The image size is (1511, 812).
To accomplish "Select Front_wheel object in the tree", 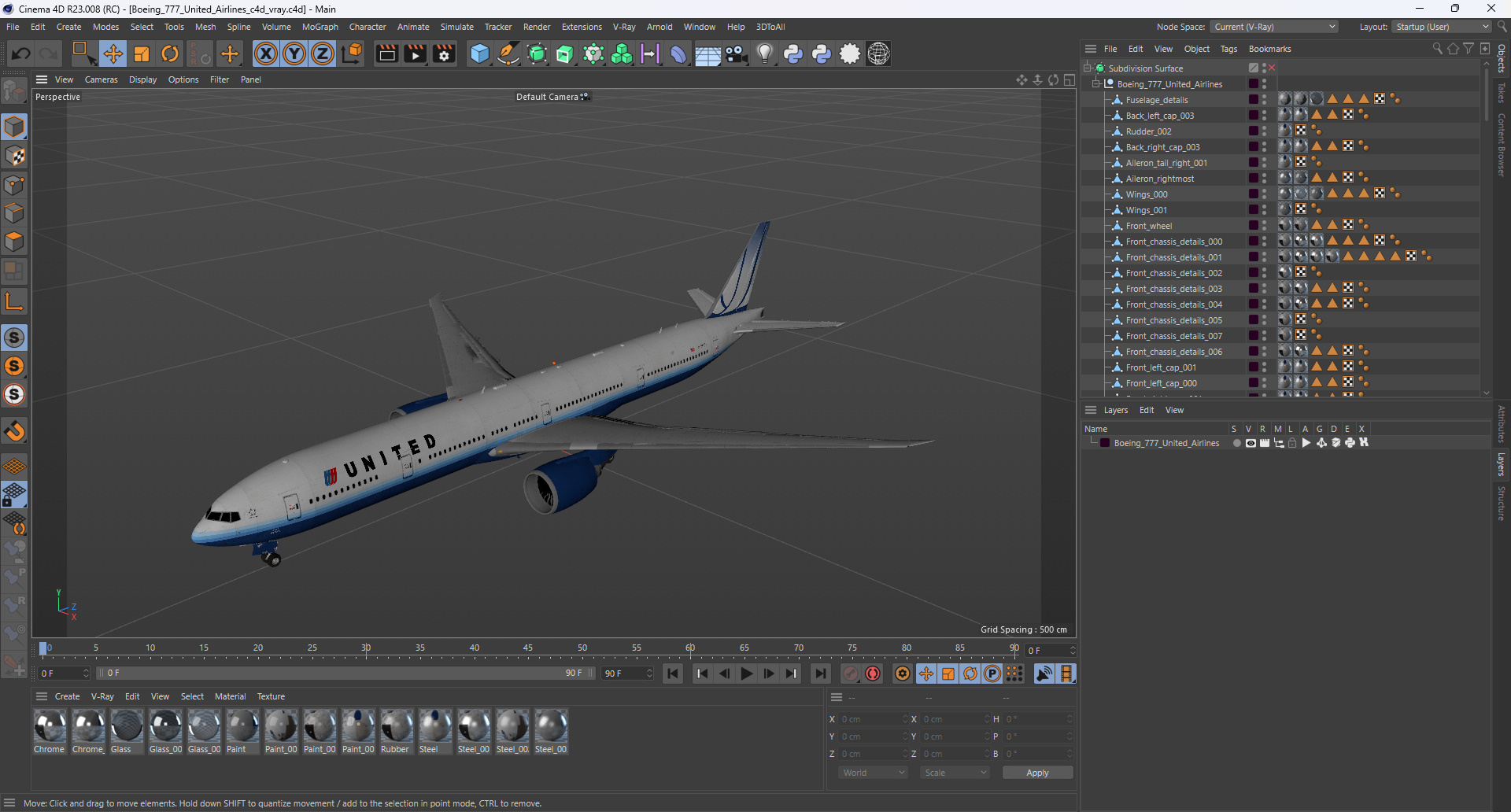I will 1148,226.
